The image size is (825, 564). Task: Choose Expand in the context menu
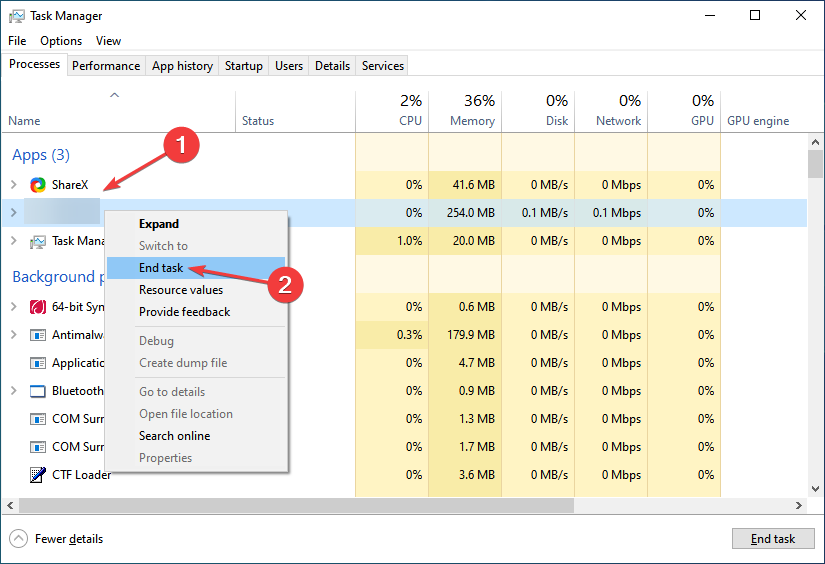point(196,224)
